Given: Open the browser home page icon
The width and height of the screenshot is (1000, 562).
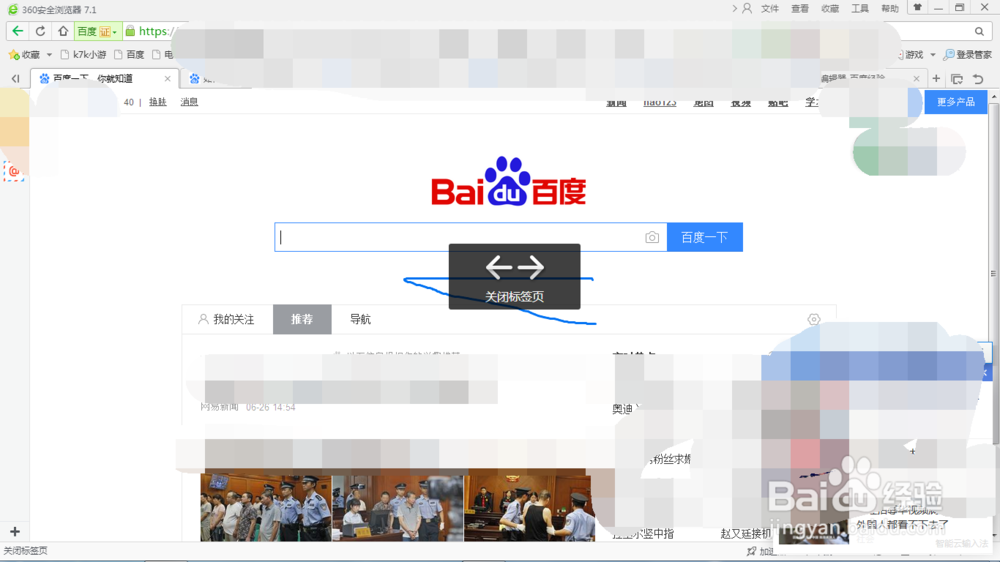Looking at the screenshot, I should 62,31.
